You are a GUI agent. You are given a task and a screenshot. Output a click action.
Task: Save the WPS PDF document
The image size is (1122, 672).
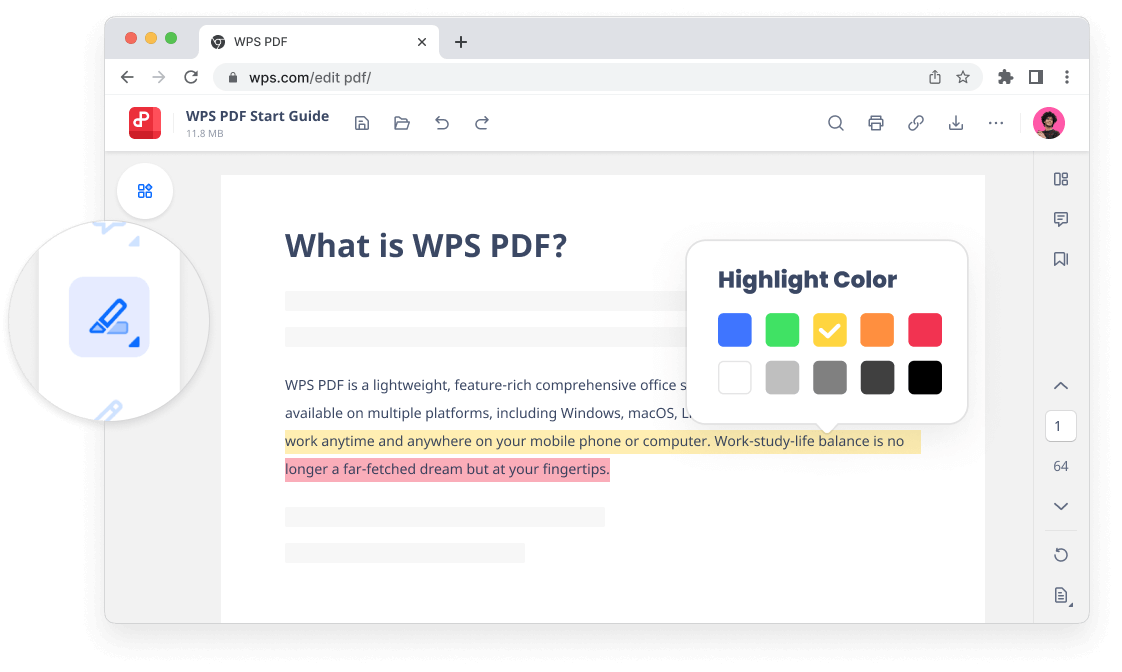pyautogui.click(x=361, y=122)
